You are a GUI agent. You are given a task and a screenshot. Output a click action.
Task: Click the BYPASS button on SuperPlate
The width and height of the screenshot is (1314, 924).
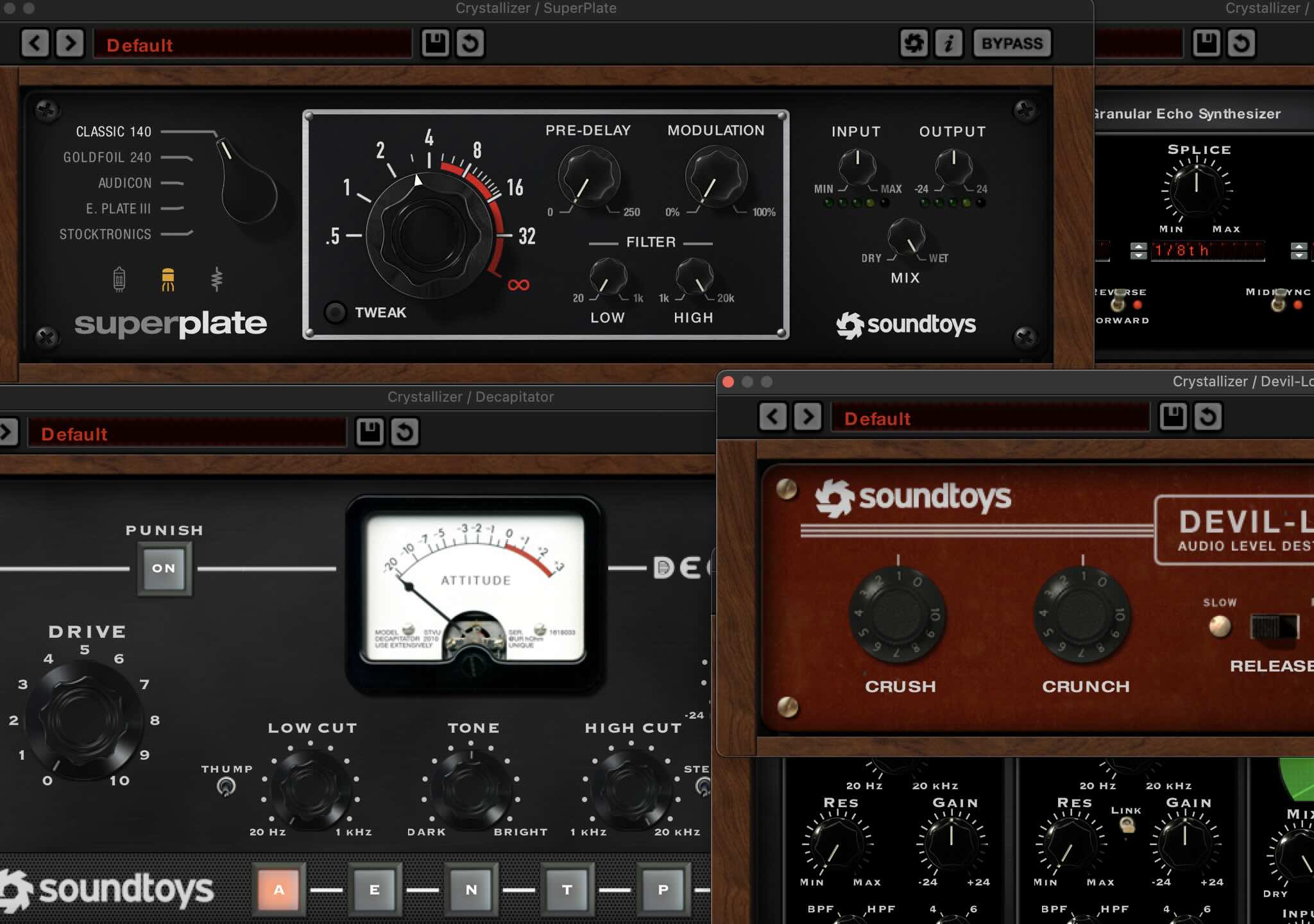click(x=1012, y=43)
